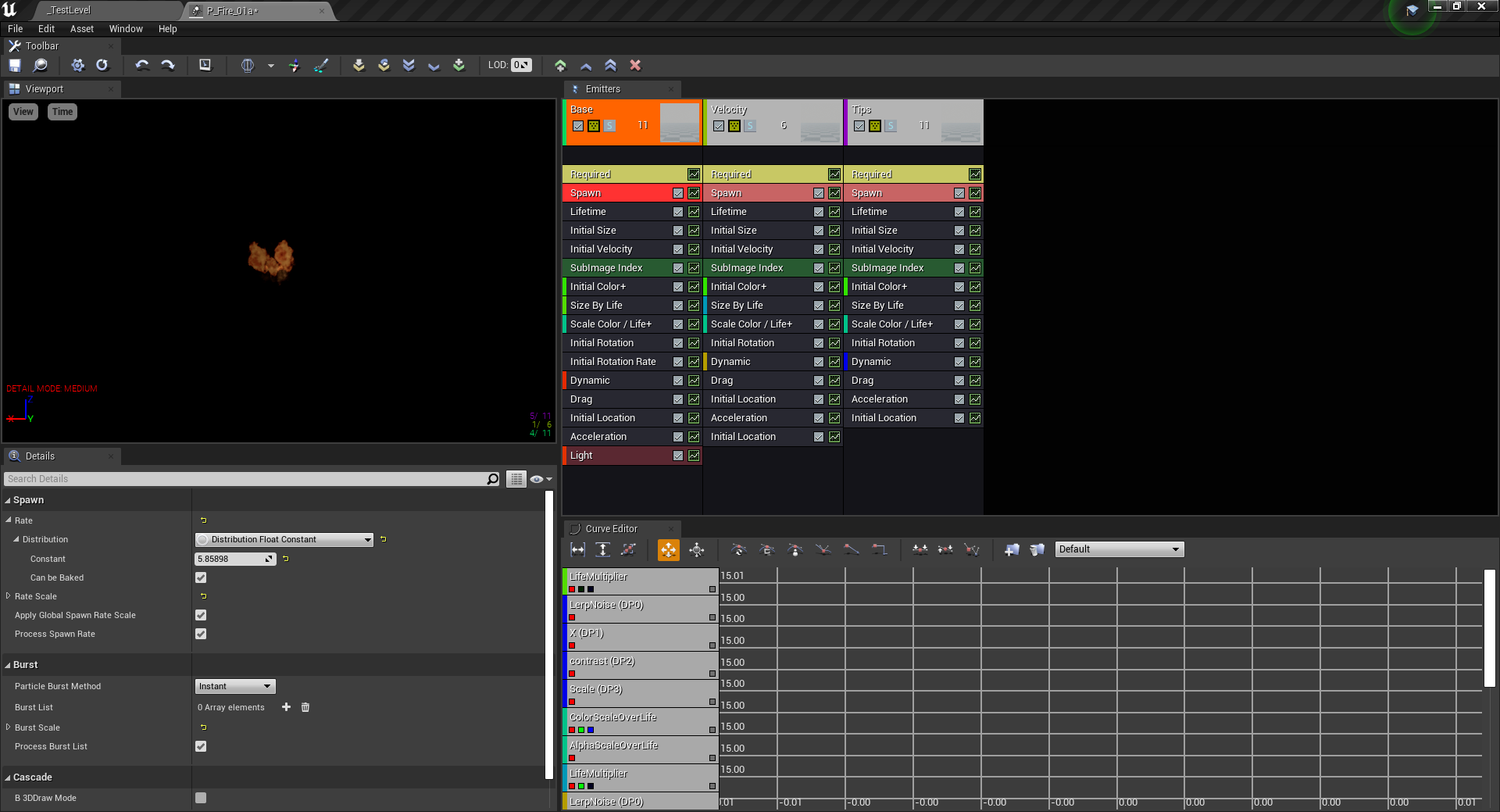Set curve tangents to Linear mode
The height and width of the screenshot is (812, 1500).
coord(849,550)
